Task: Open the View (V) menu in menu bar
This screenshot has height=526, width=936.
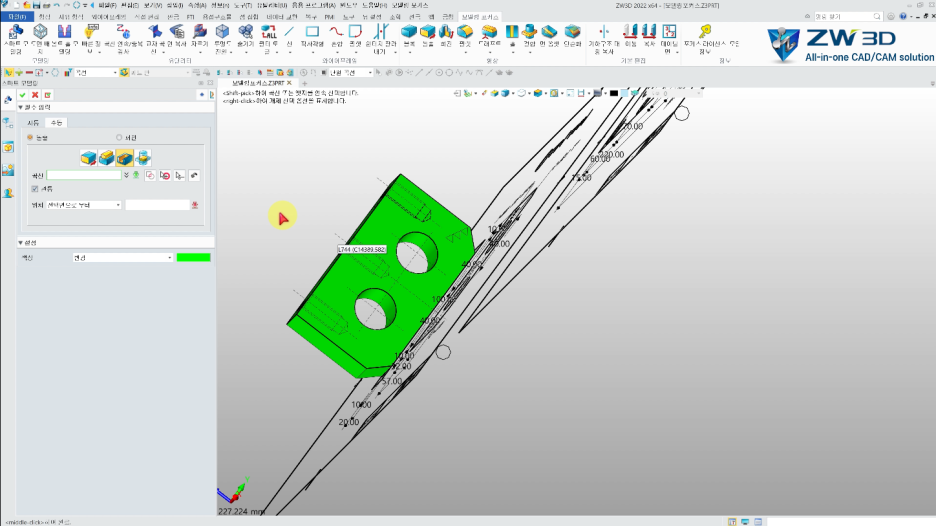Action: pyautogui.click(x=153, y=5)
